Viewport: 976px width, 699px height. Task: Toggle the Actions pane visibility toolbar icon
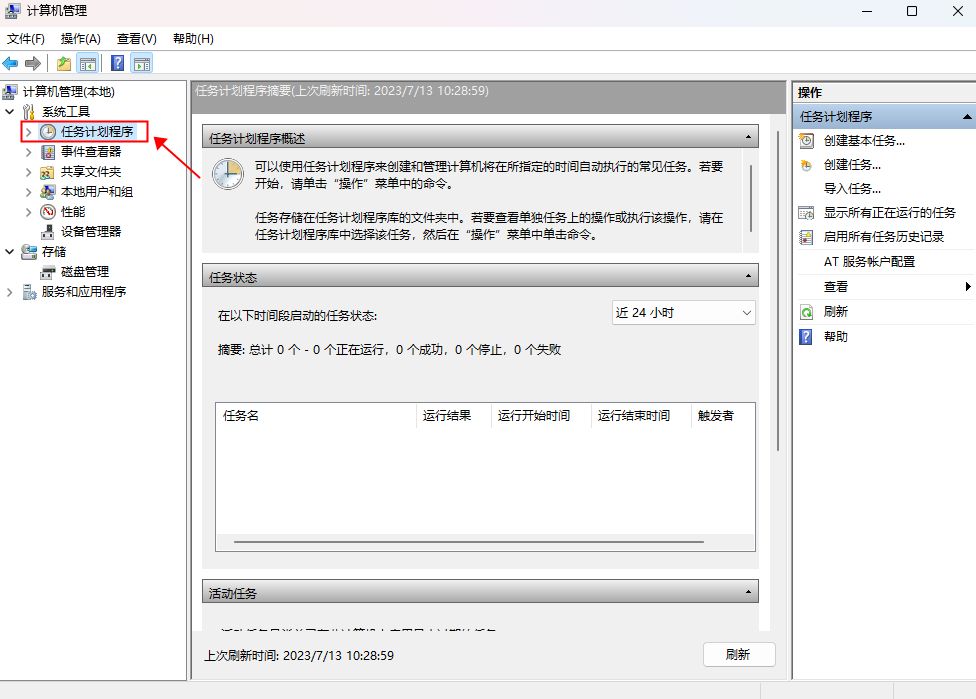coord(141,62)
